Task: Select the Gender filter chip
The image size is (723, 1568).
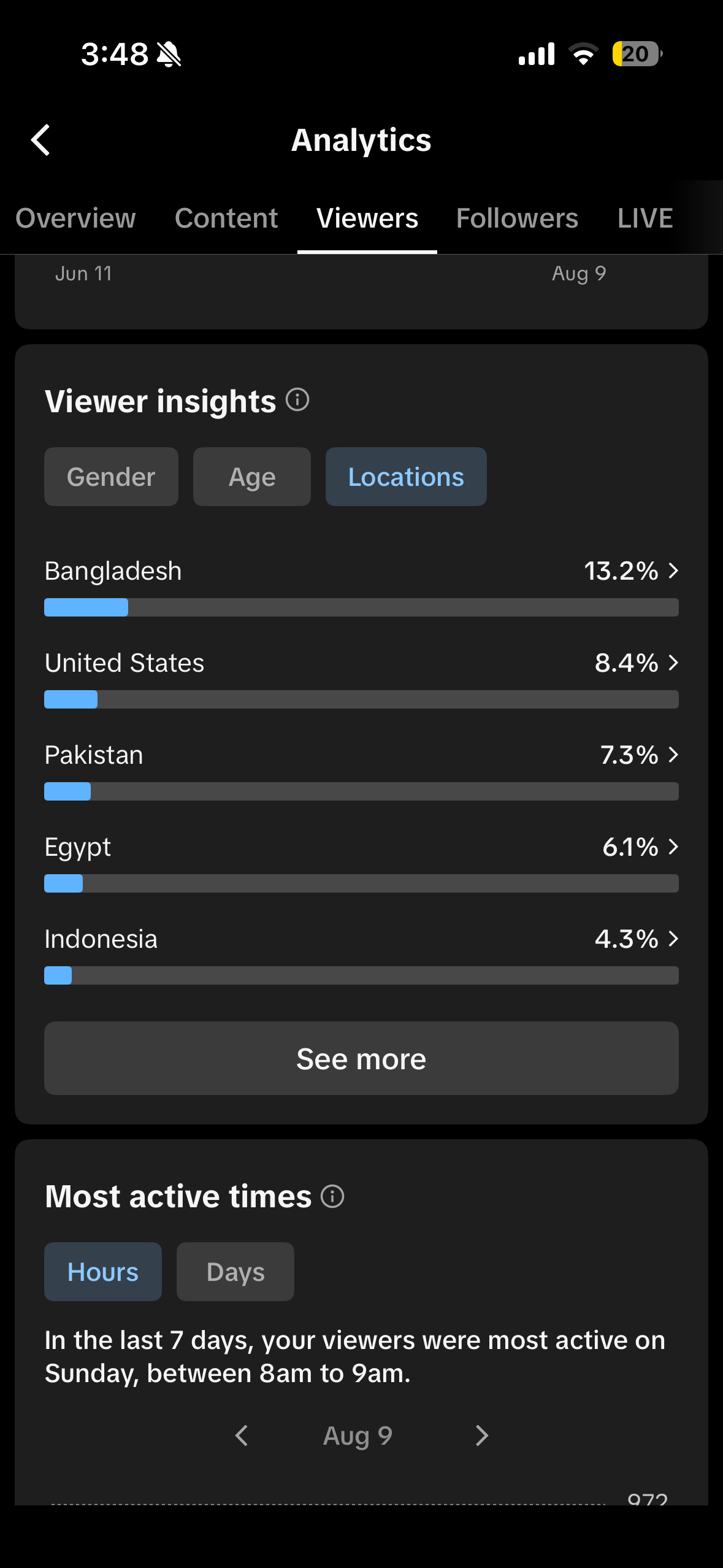Action: (111, 477)
